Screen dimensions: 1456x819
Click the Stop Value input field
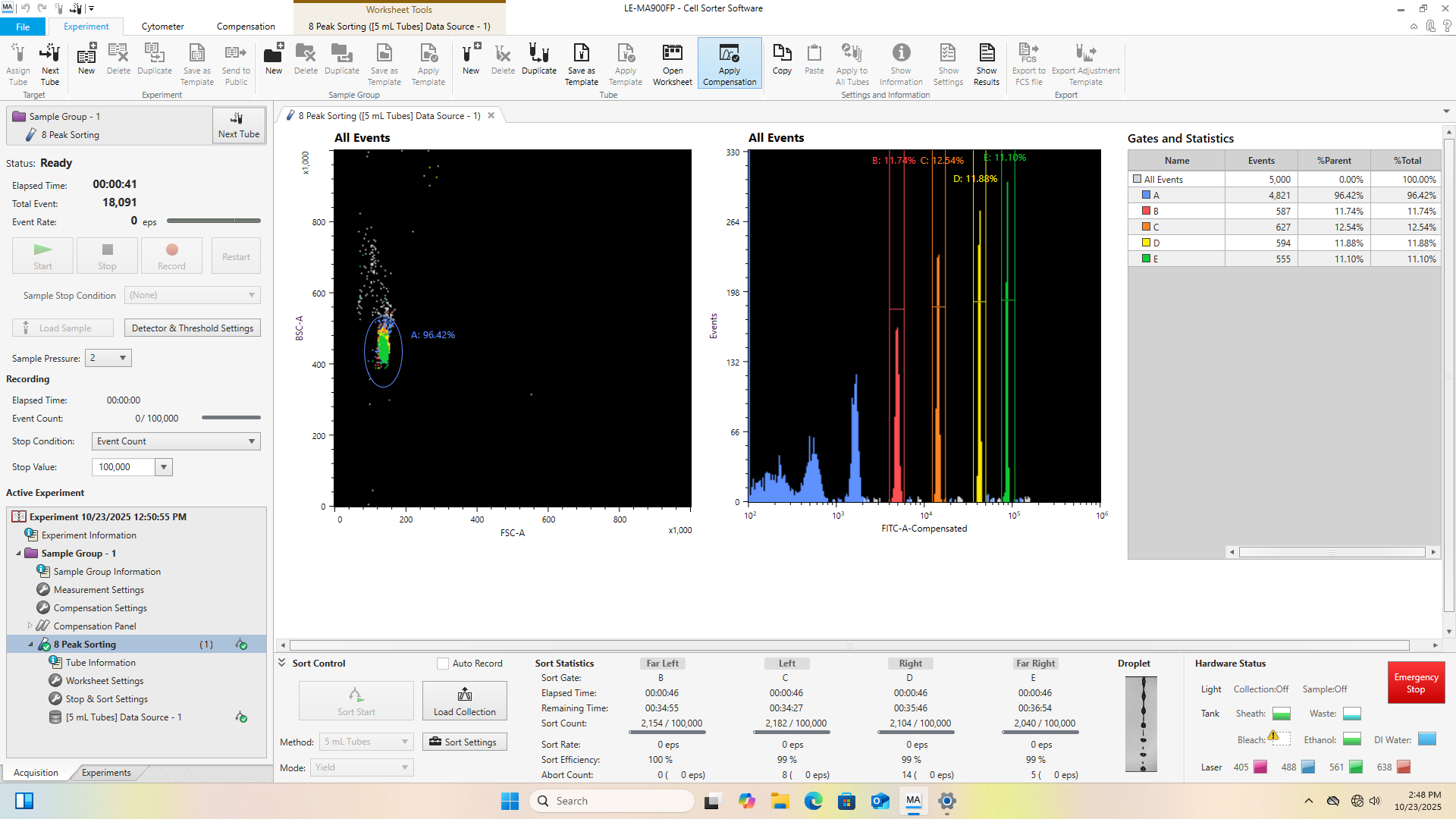(x=124, y=467)
